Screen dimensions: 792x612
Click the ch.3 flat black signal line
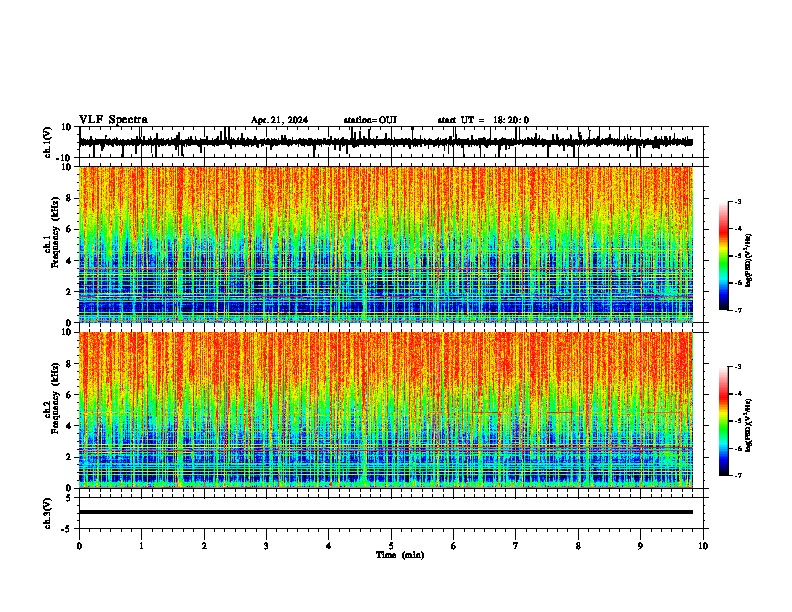click(386, 512)
